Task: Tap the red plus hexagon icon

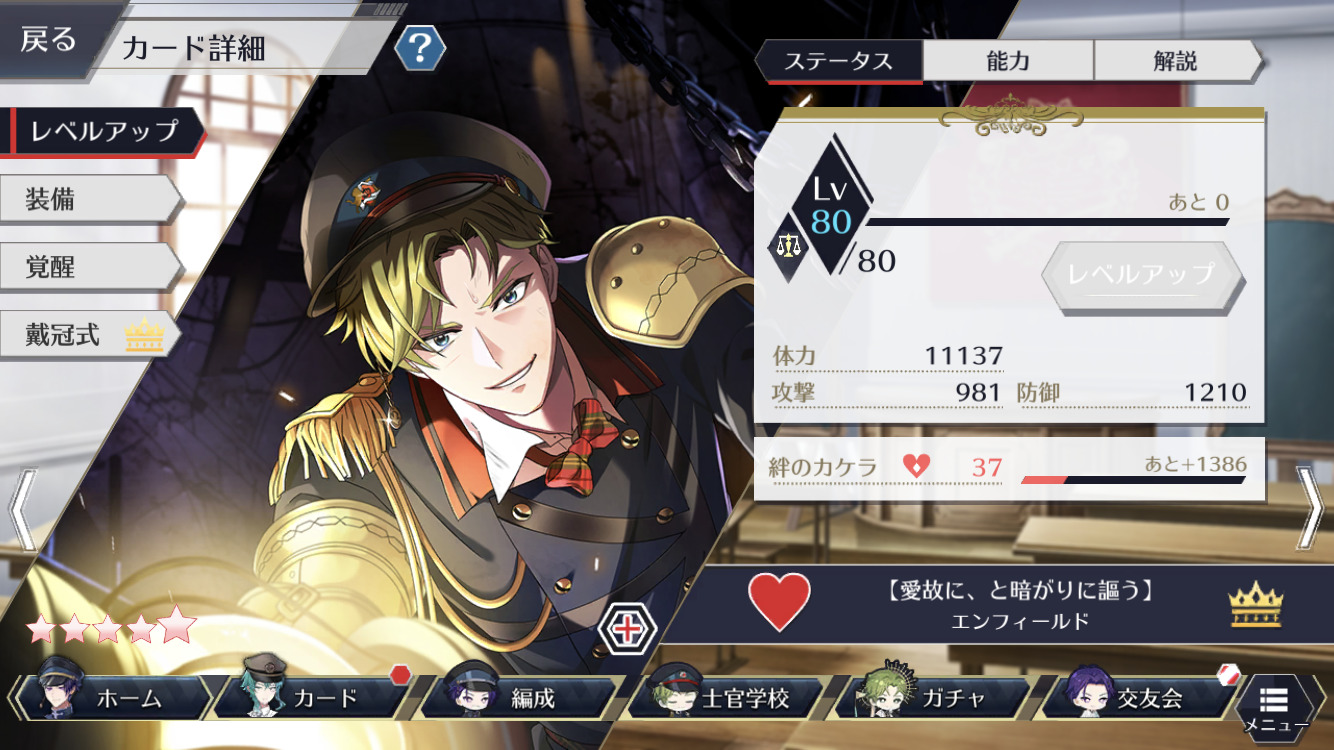Action: 626,629
